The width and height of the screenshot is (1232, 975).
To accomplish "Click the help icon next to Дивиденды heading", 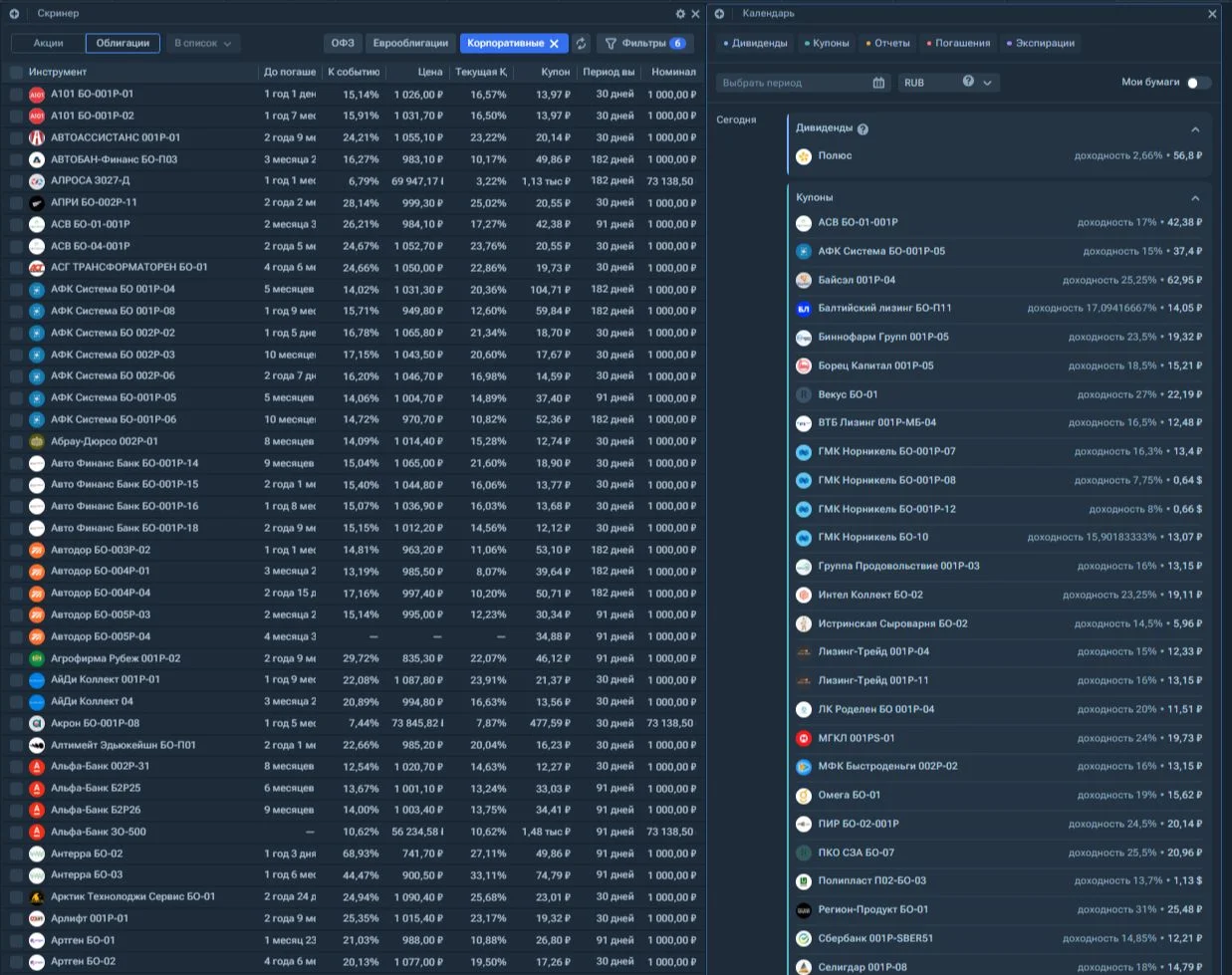I will pyautogui.click(x=862, y=129).
